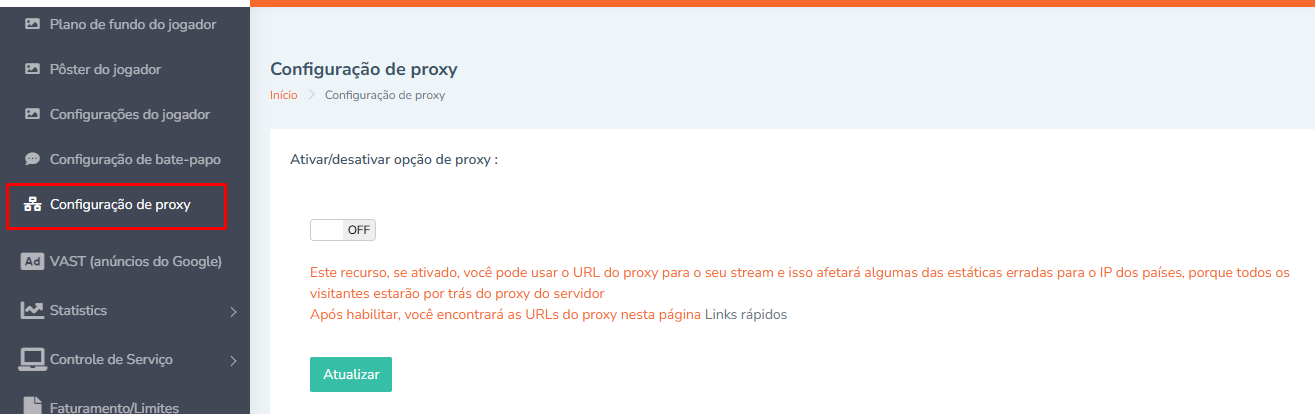Click the Atualizar button

[351, 374]
